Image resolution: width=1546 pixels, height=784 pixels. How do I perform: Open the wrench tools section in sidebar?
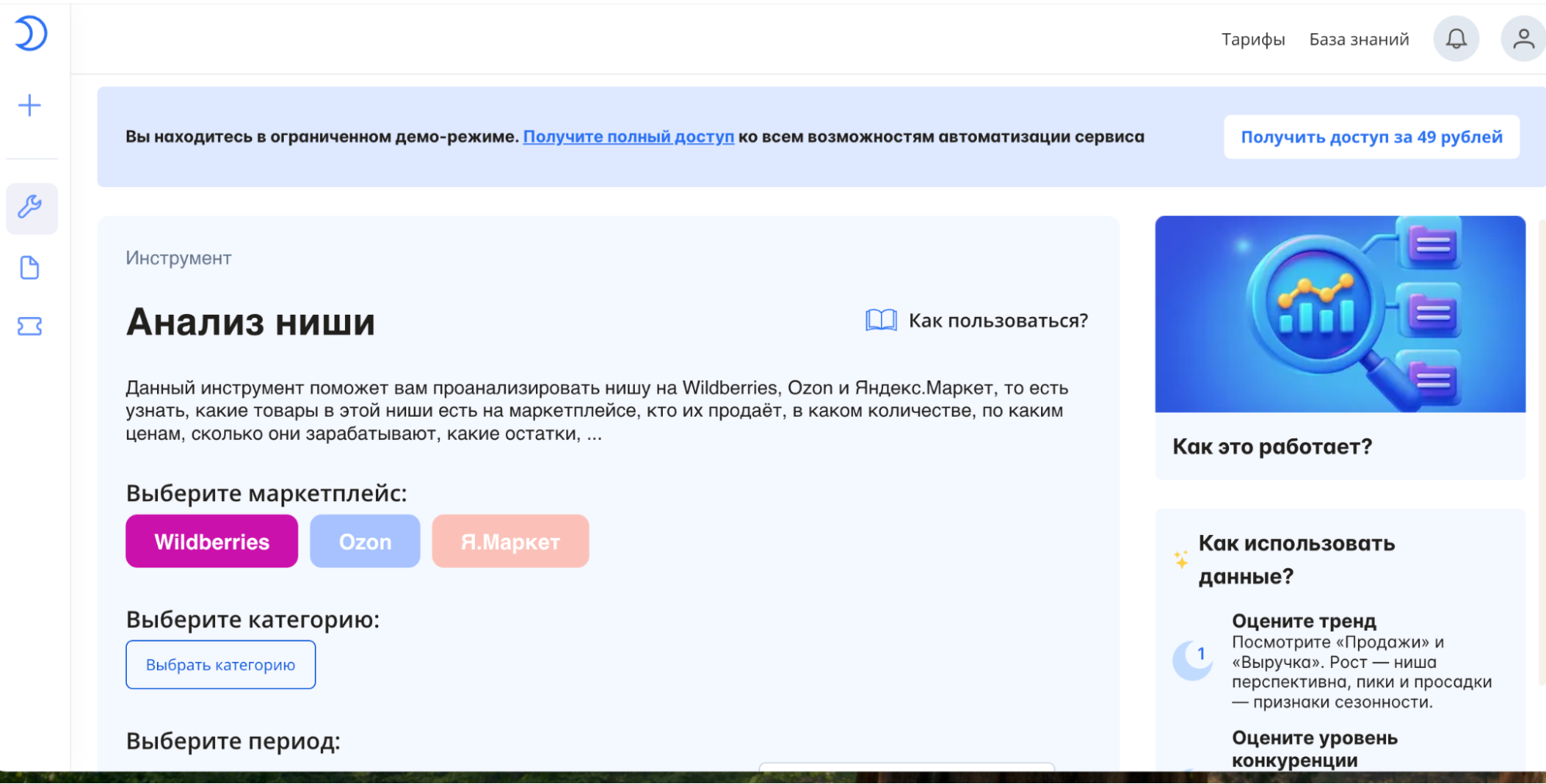pos(31,208)
